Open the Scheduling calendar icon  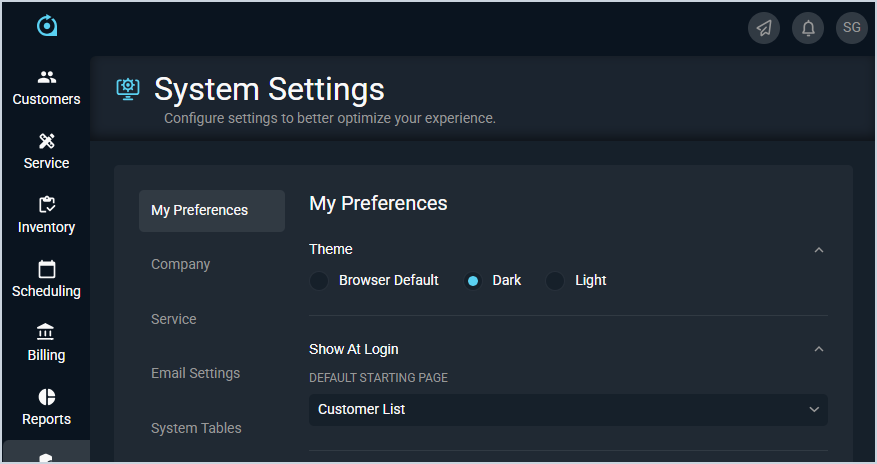pyautogui.click(x=47, y=269)
